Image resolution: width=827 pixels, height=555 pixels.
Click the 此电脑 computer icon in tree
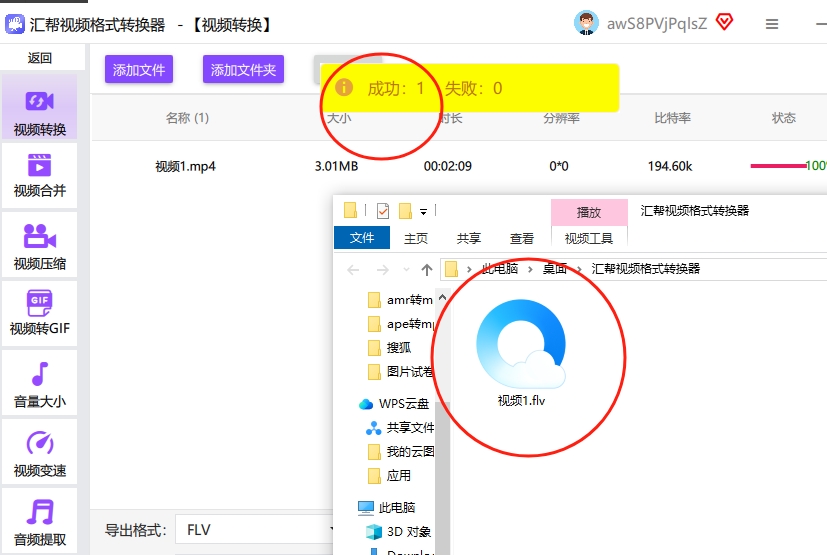pyautogui.click(x=366, y=508)
